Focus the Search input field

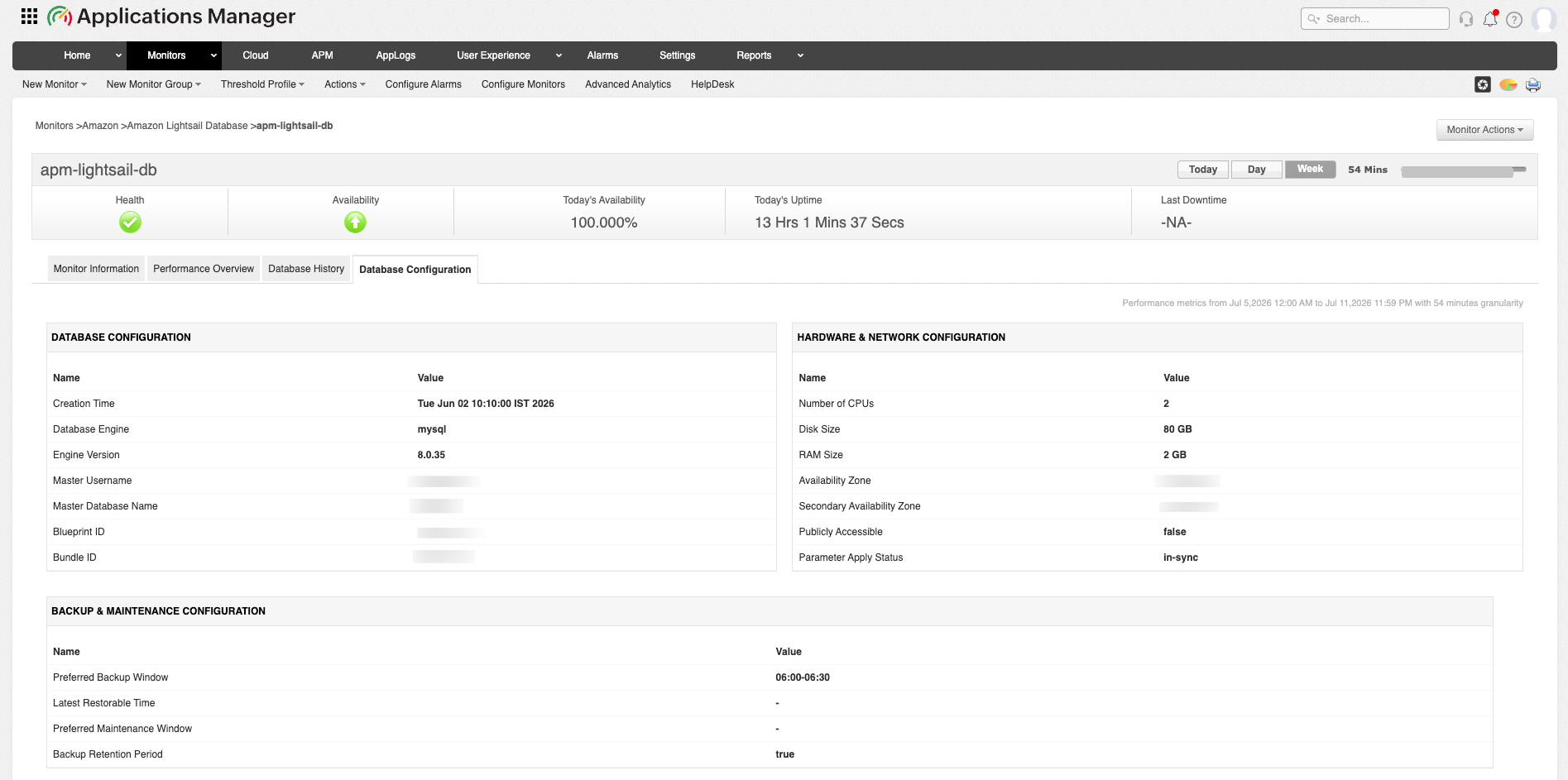tap(1375, 19)
